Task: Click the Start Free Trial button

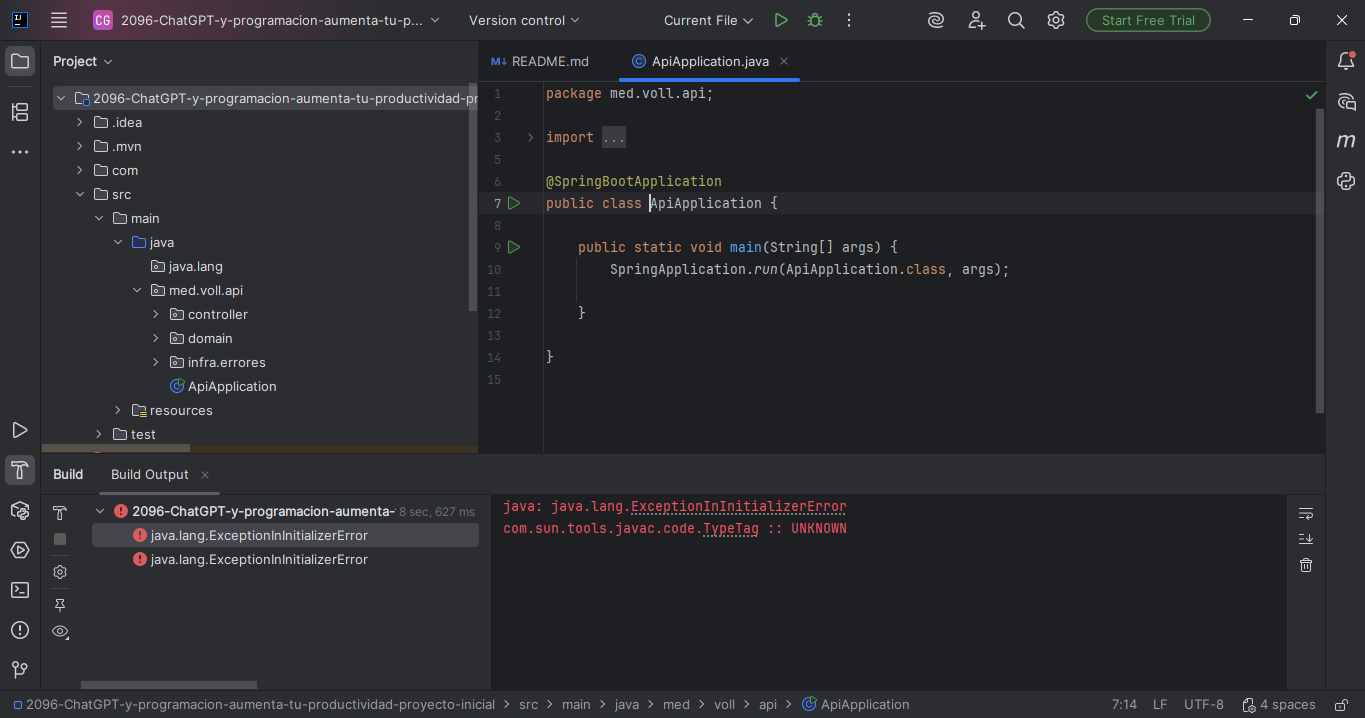Action: click(1148, 20)
